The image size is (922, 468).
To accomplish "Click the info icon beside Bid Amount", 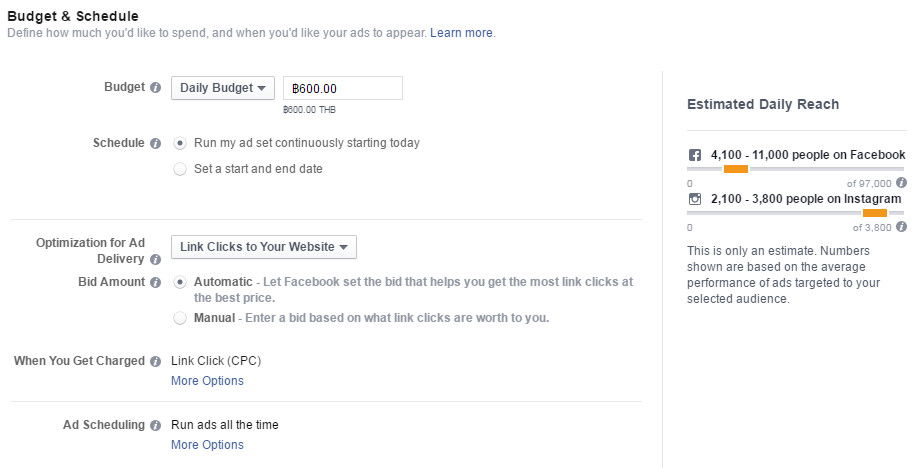I will (155, 283).
